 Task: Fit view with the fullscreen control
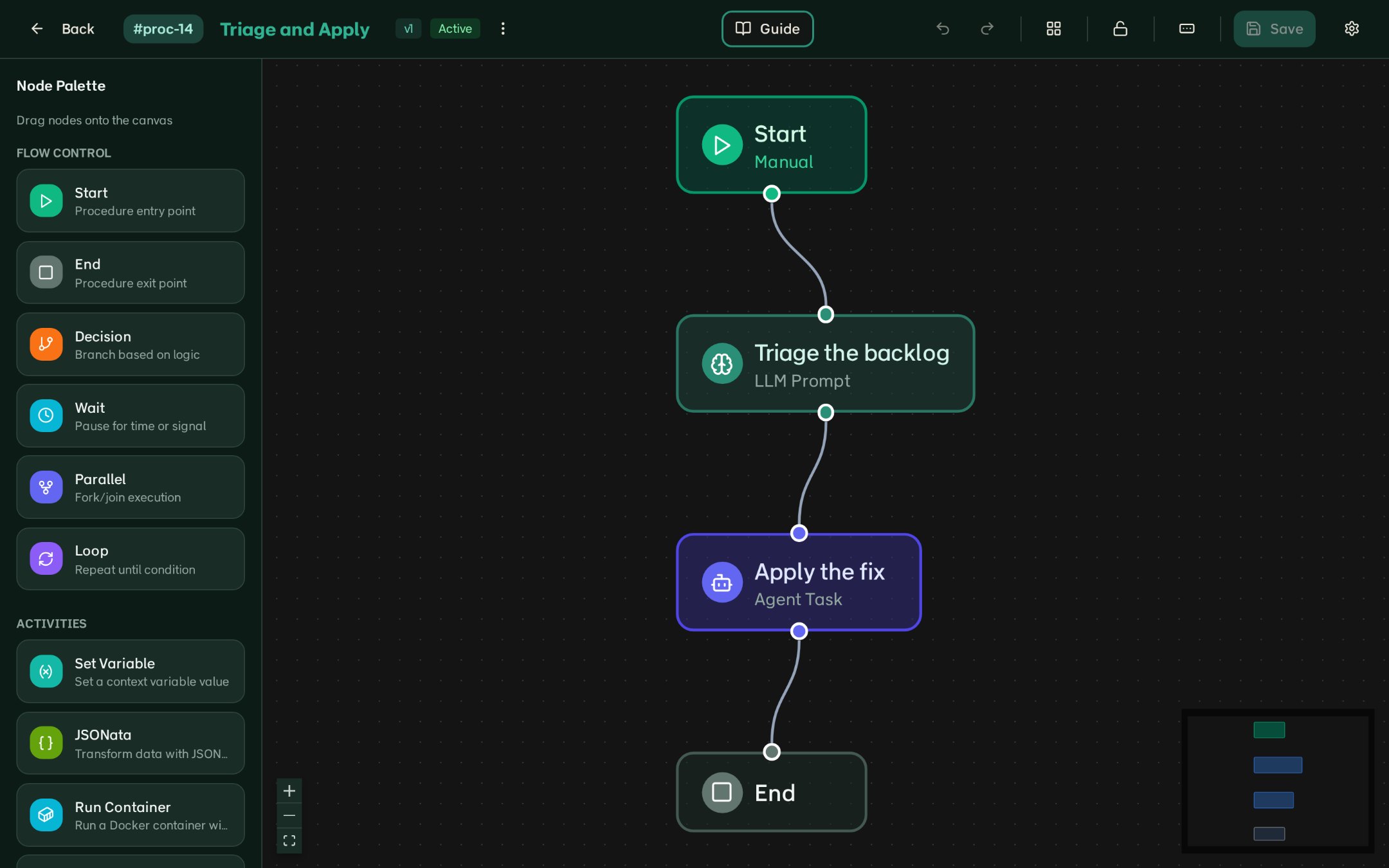(289, 840)
